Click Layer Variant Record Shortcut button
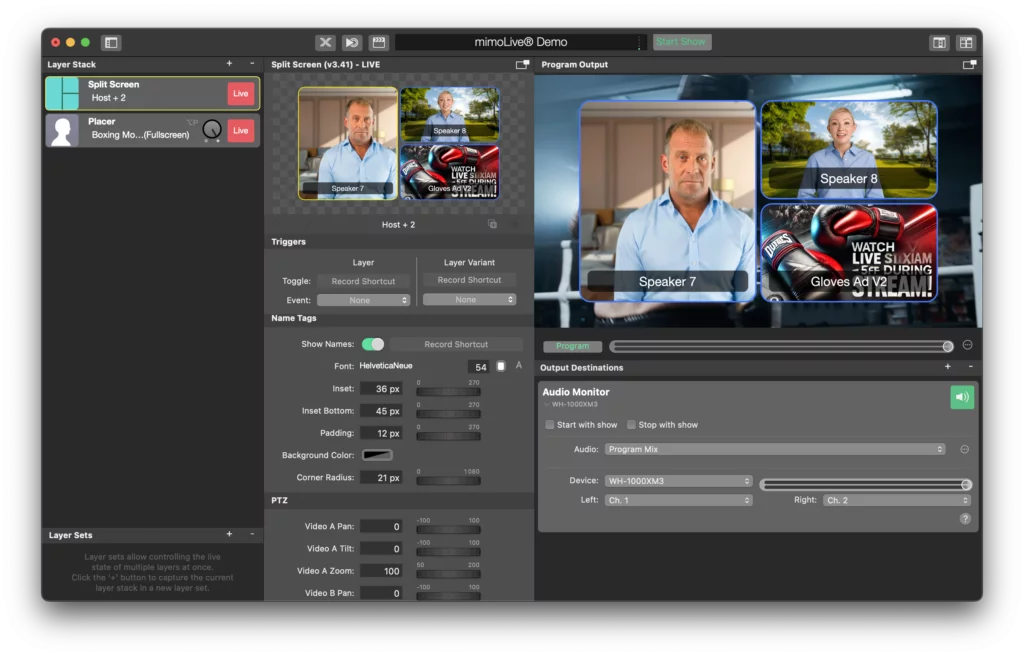The height and width of the screenshot is (656, 1024). [x=470, y=280]
